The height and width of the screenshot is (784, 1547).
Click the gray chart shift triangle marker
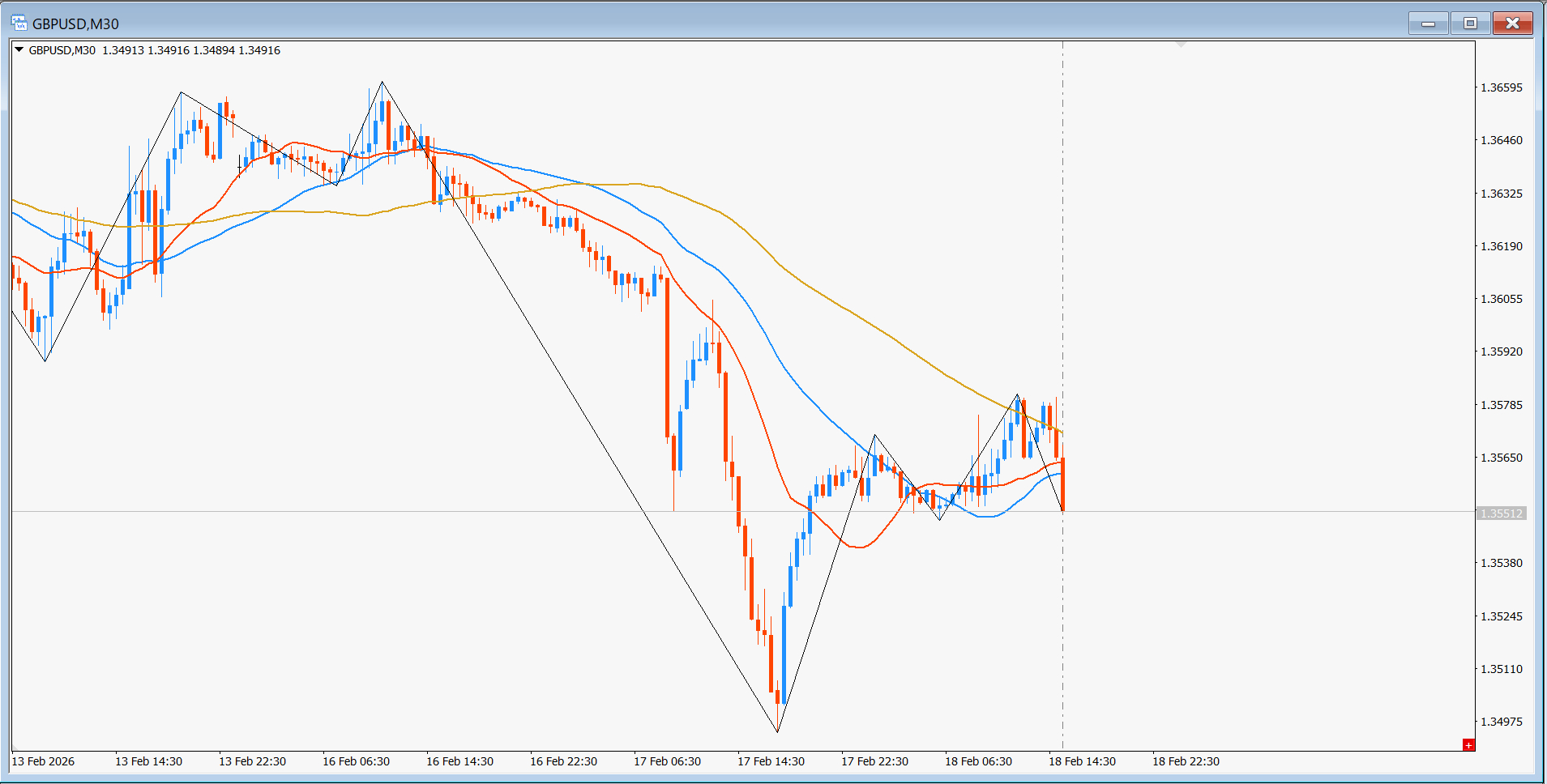(x=1181, y=45)
